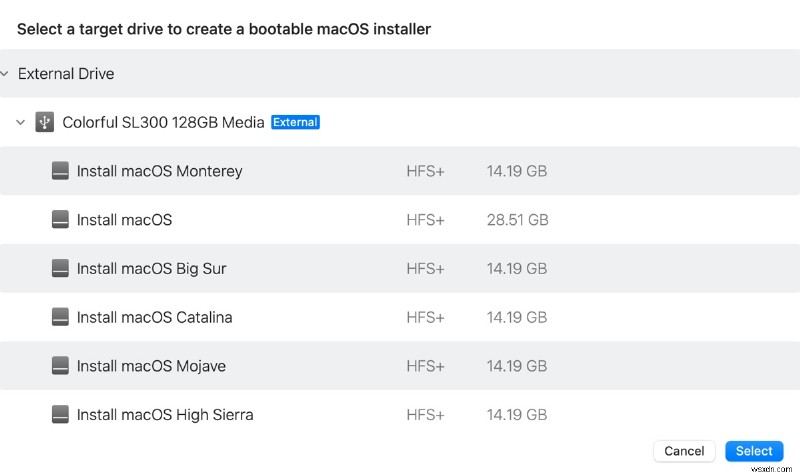Select the Install macOS 28.51 GB volume
Viewport: 800px width, 476px height.
tap(400, 220)
